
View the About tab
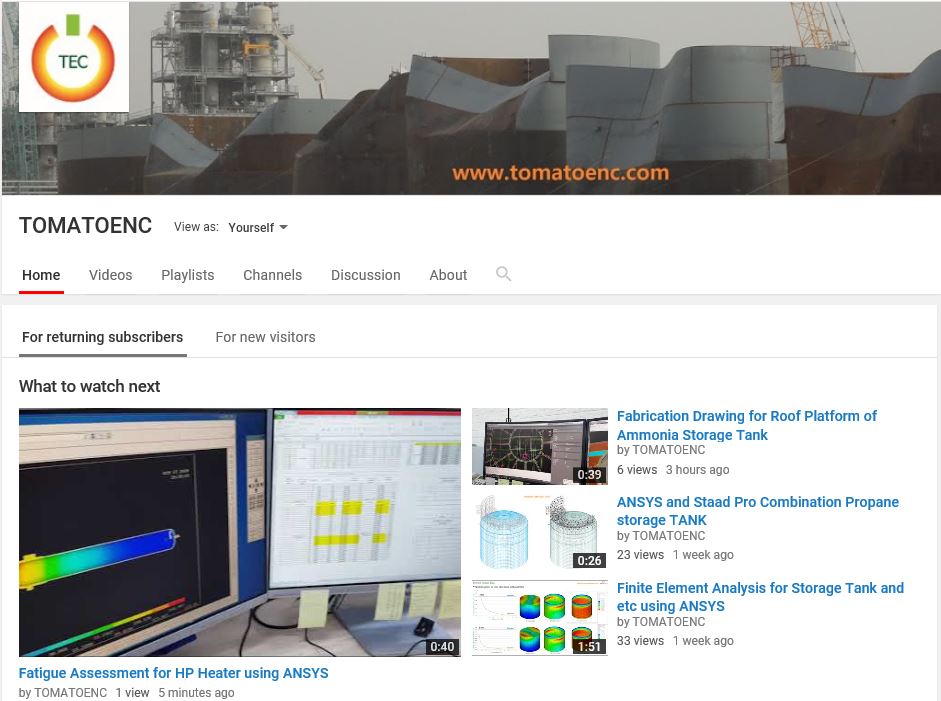pyautogui.click(x=448, y=275)
